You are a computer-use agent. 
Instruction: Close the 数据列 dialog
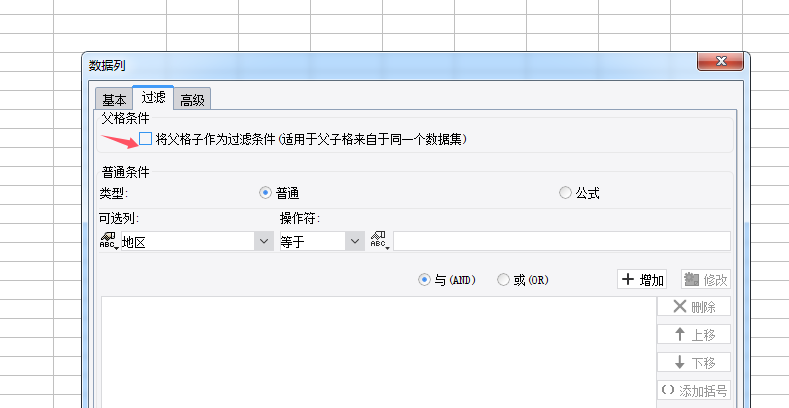[721, 61]
